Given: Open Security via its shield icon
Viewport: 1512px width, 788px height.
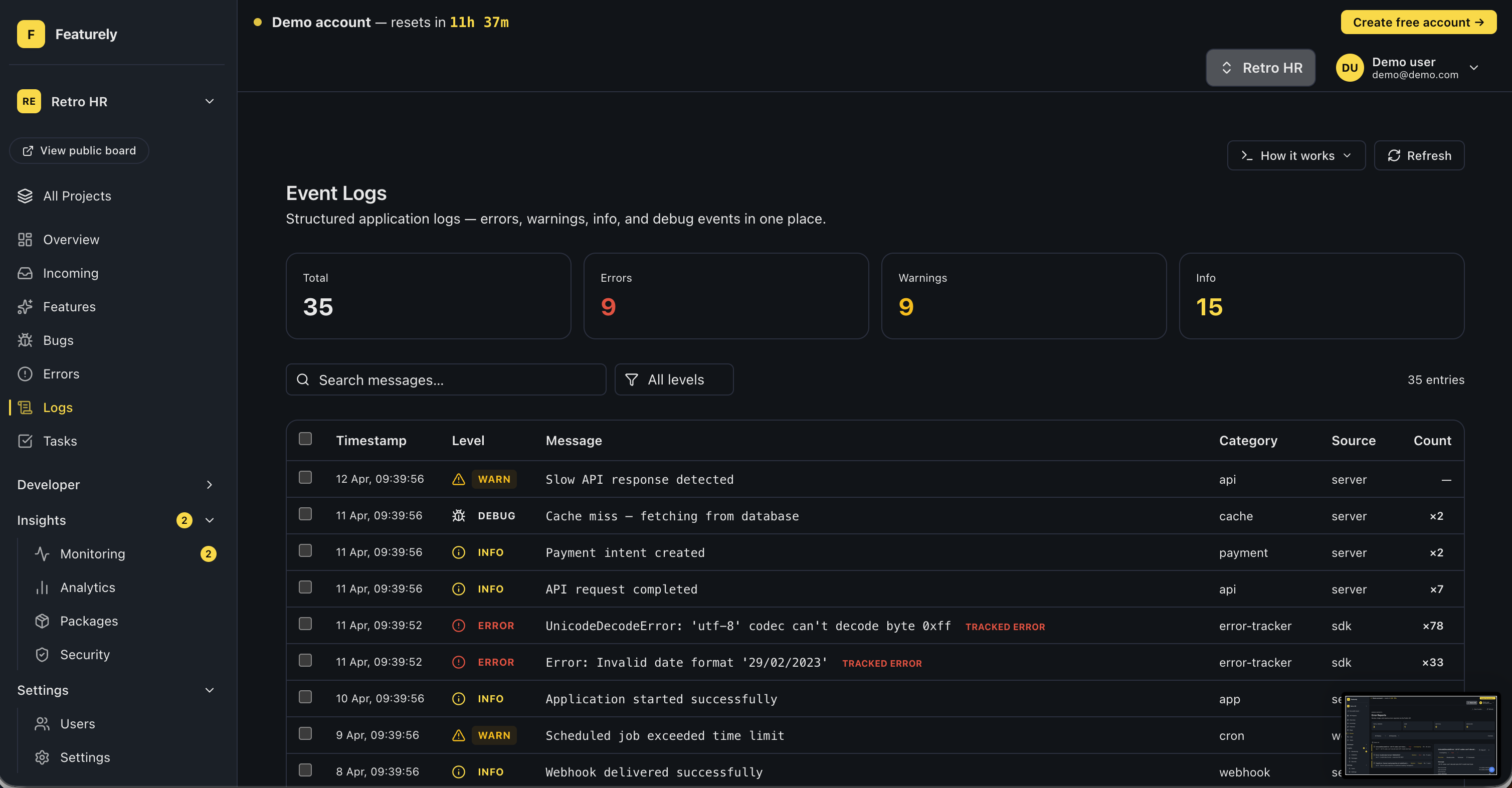Looking at the screenshot, I should 42,655.
